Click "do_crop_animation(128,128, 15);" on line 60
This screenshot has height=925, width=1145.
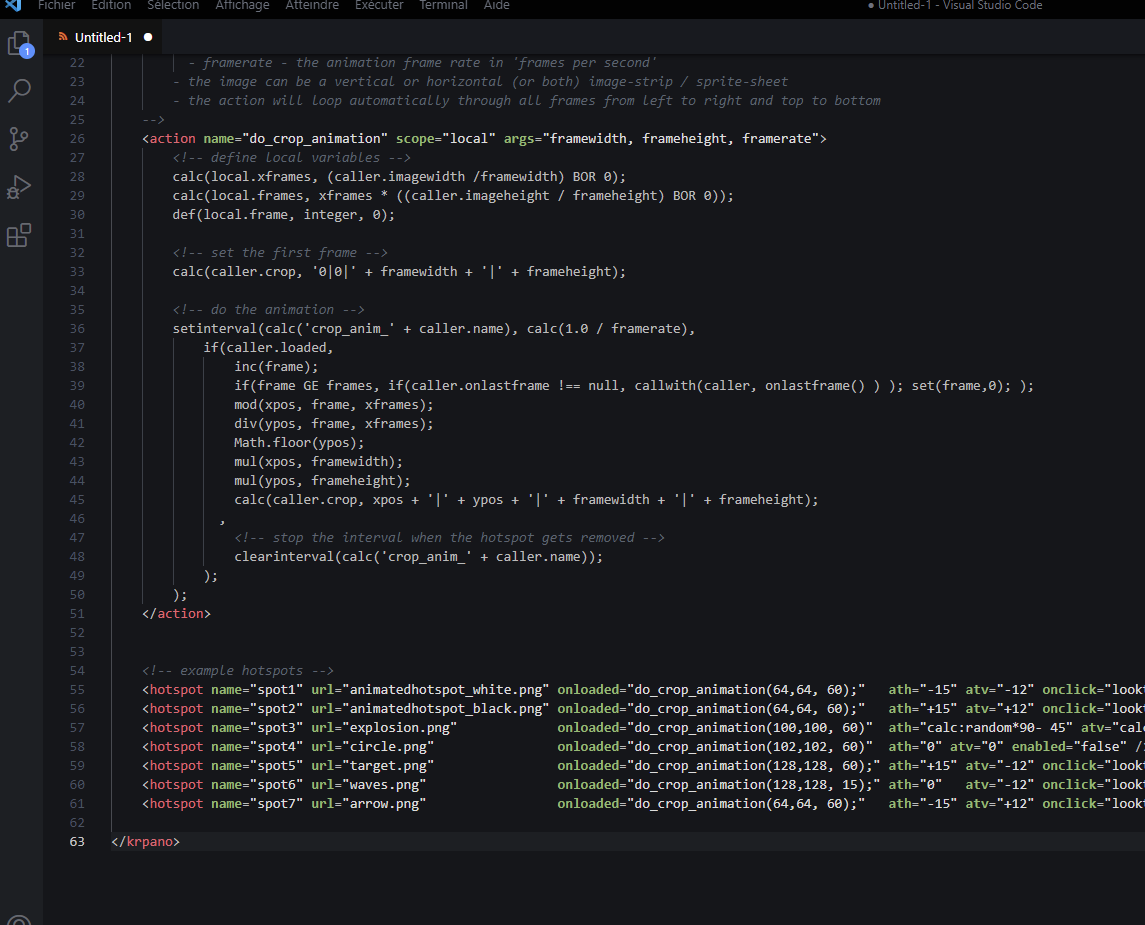(754, 784)
